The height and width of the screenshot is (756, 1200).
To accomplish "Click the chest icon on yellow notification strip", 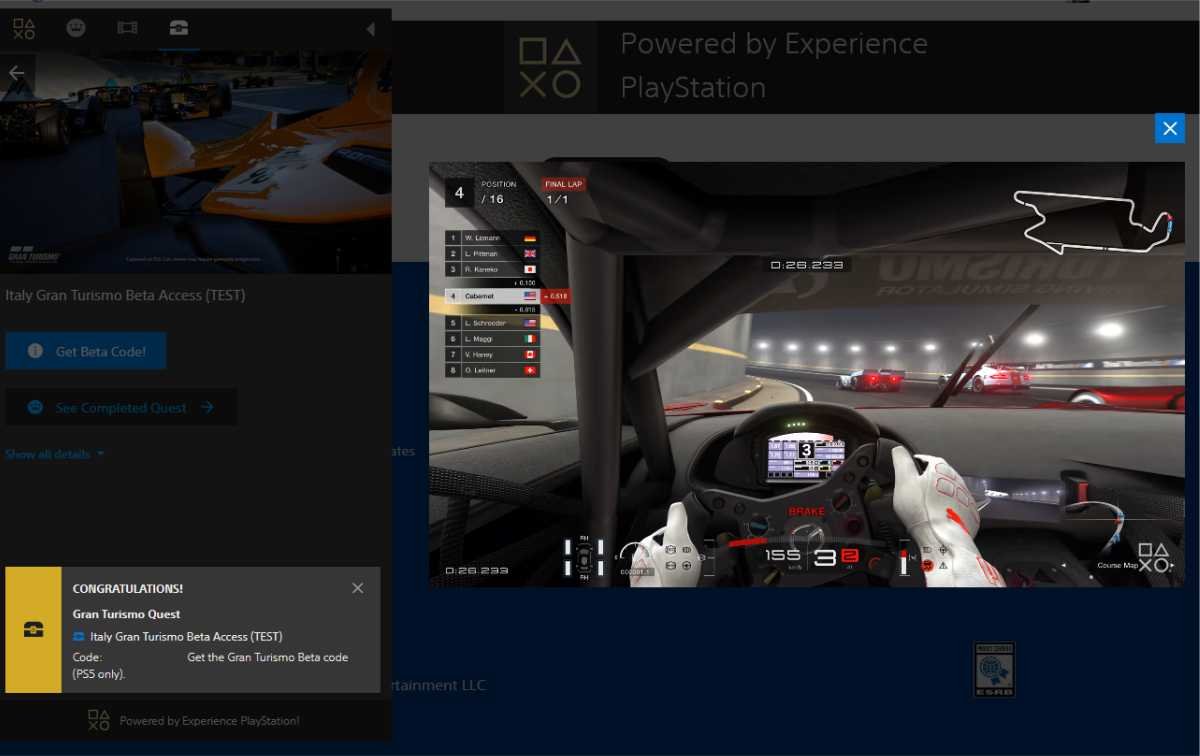I will pyautogui.click(x=33, y=630).
